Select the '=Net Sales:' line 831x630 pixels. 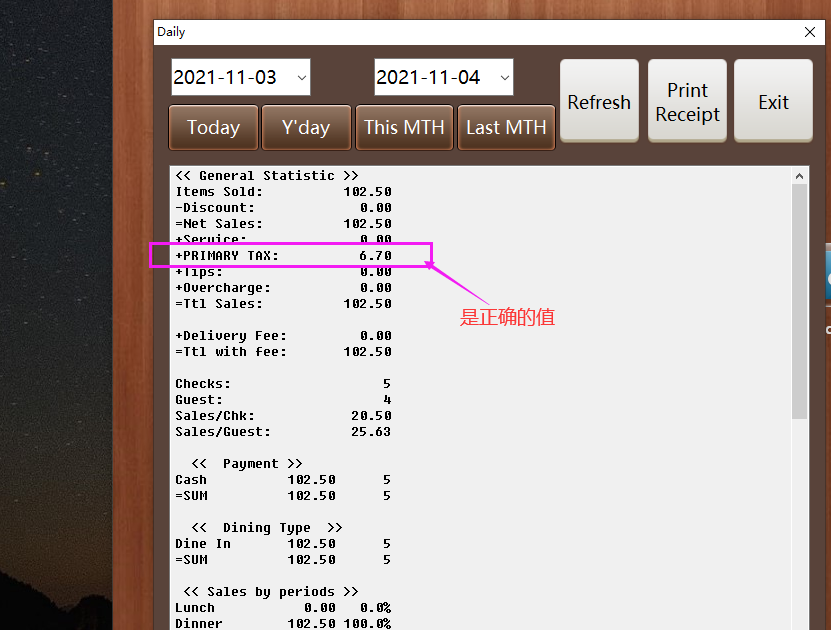[284, 224]
